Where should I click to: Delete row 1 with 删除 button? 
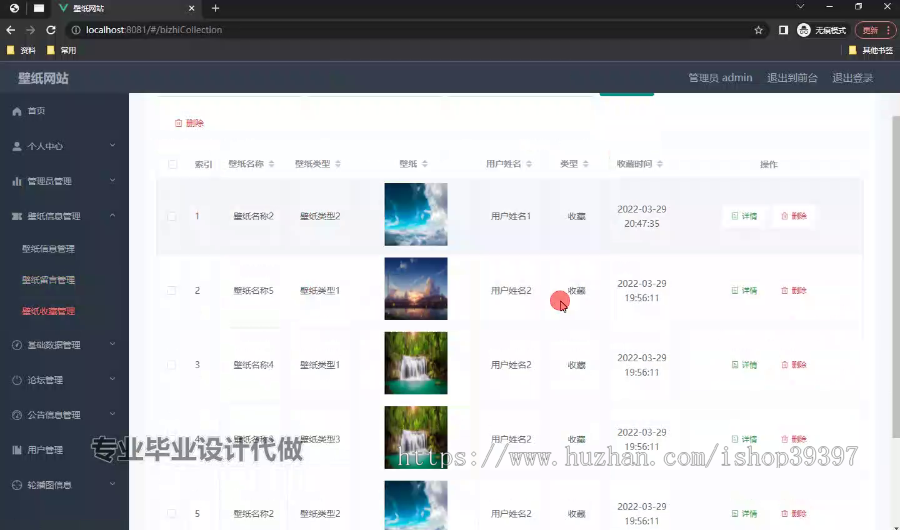(794, 216)
